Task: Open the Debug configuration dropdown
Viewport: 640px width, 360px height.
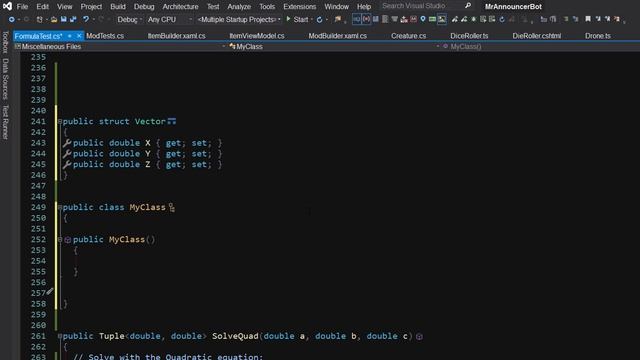Action: point(129,20)
